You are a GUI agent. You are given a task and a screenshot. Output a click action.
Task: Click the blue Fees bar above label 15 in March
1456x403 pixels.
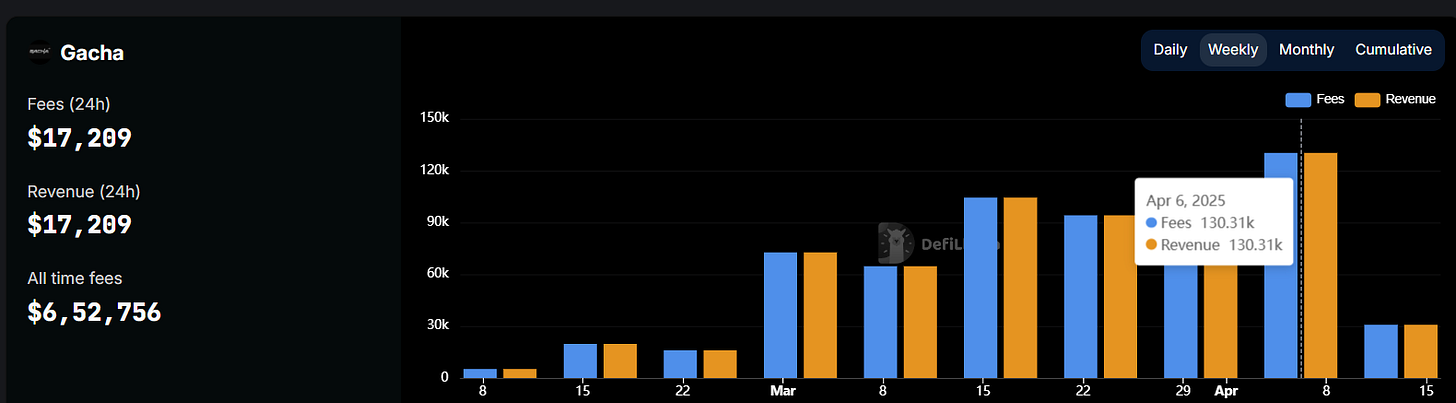tap(980, 288)
